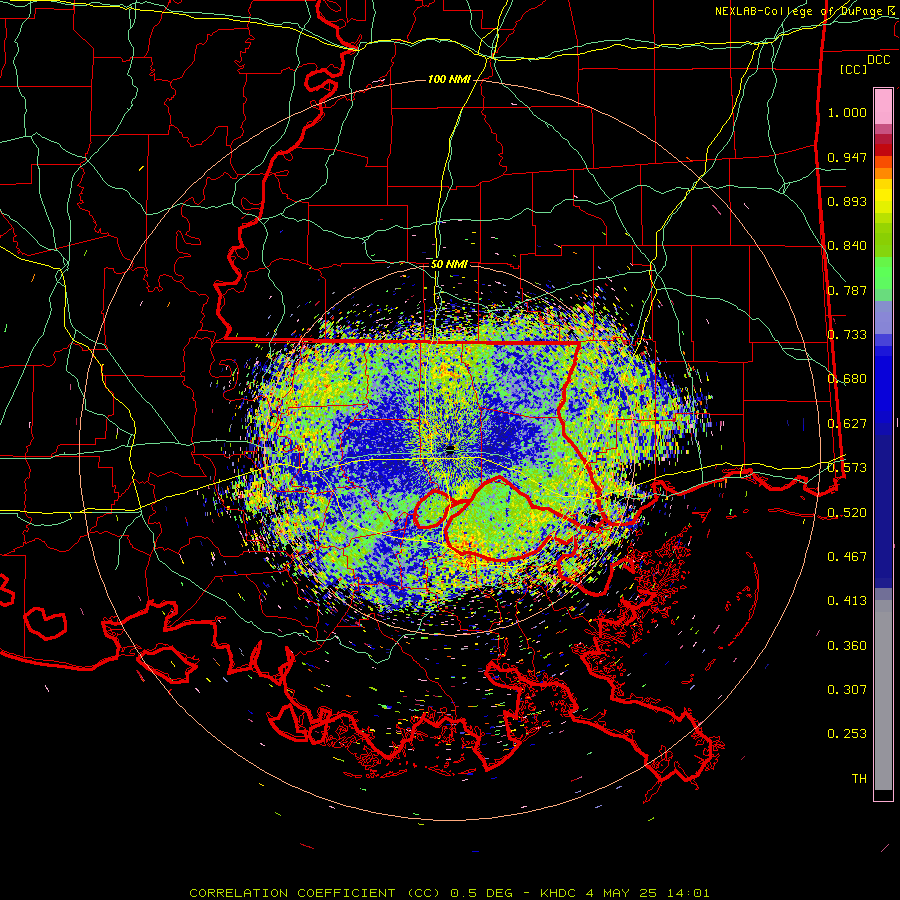
Task: Click the 0.947 scale value
Action: point(847,157)
